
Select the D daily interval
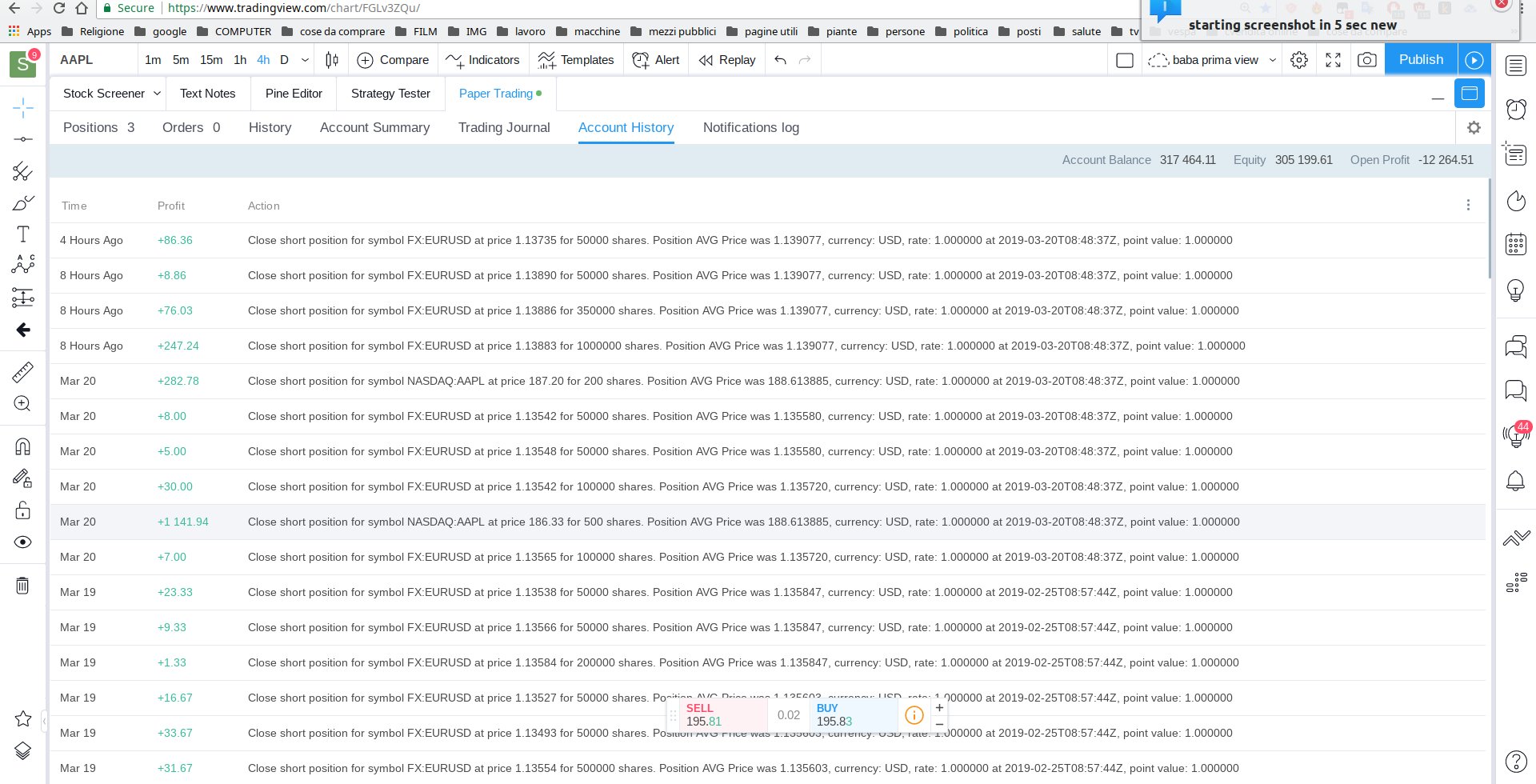284,60
